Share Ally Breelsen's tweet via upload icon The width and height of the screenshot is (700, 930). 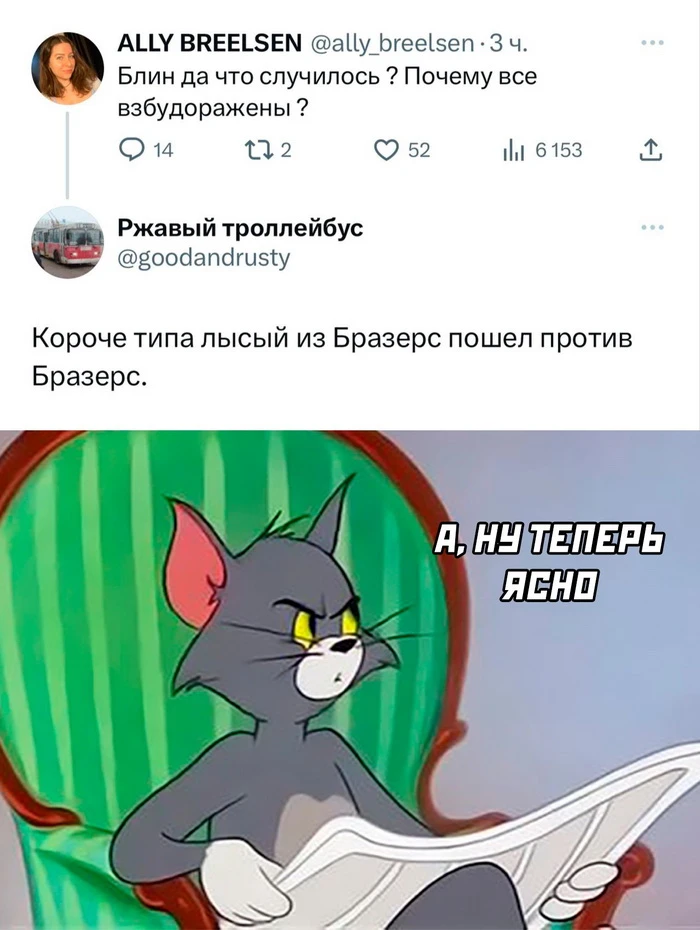[651, 151]
